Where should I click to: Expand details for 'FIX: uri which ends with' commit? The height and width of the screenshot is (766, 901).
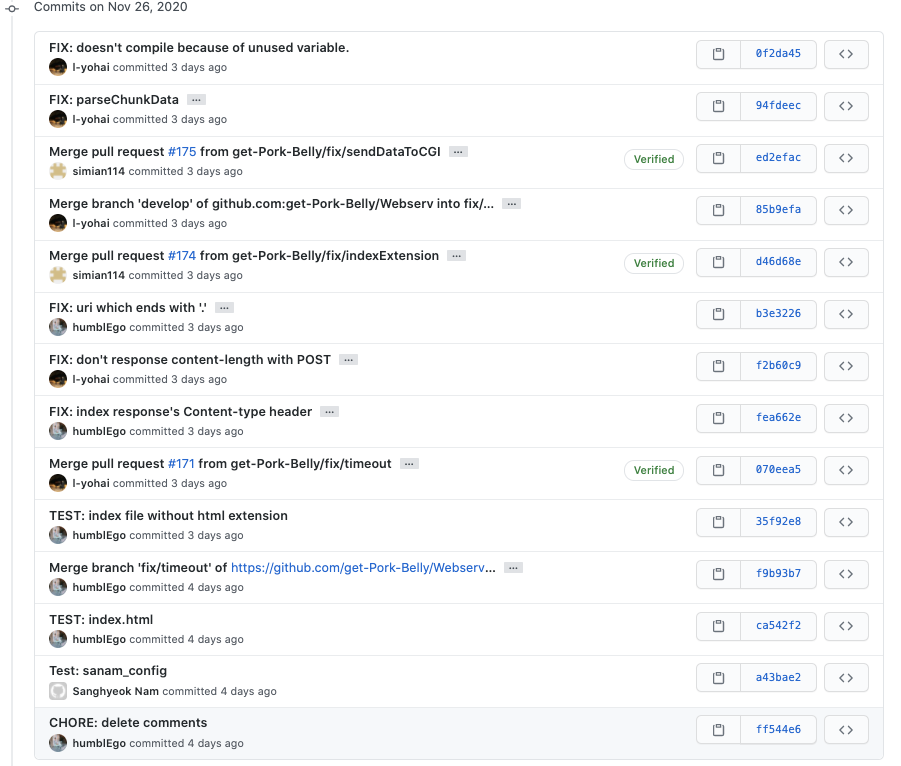click(x=224, y=308)
